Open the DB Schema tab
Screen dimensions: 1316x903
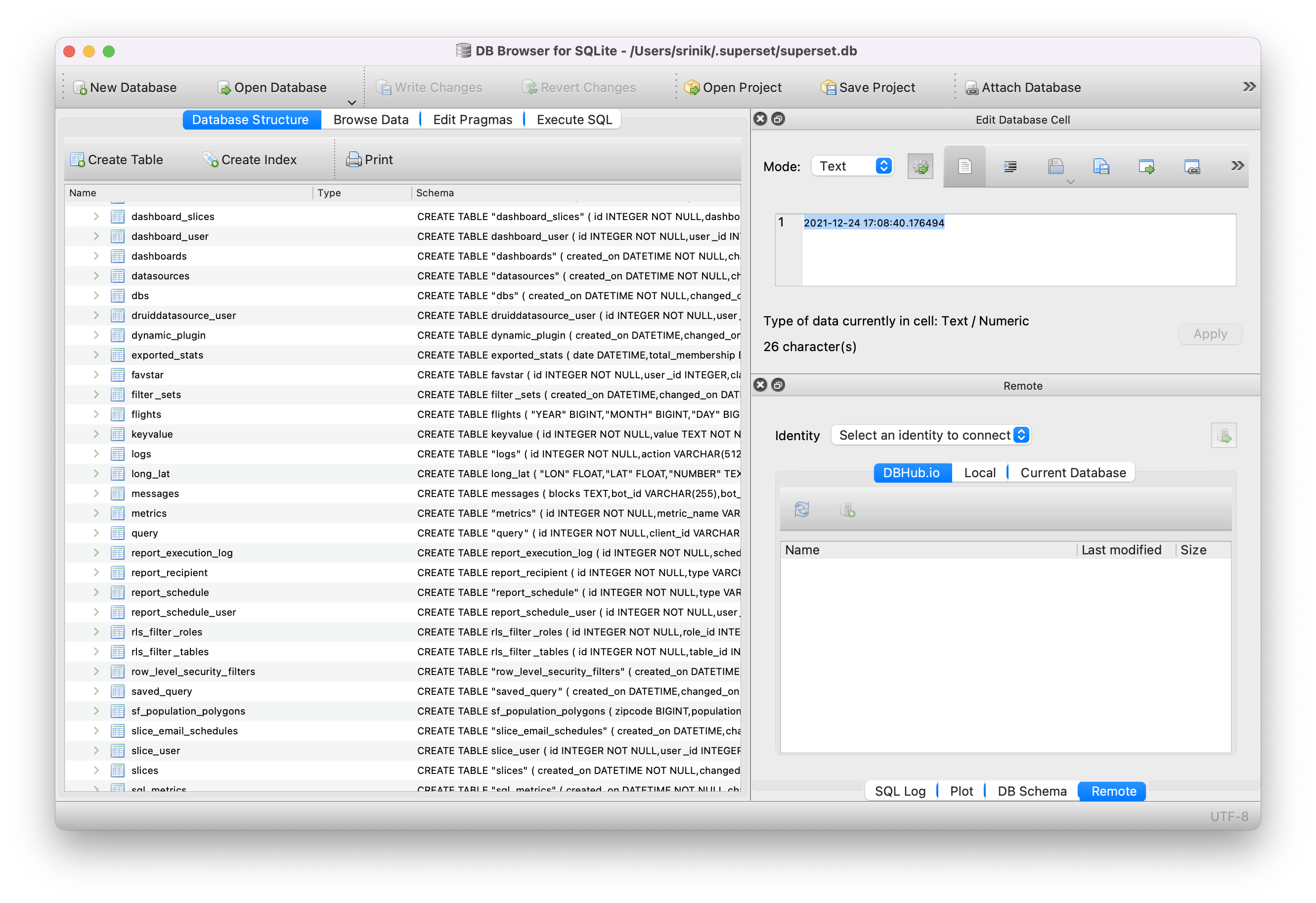(x=1032, y=791)
